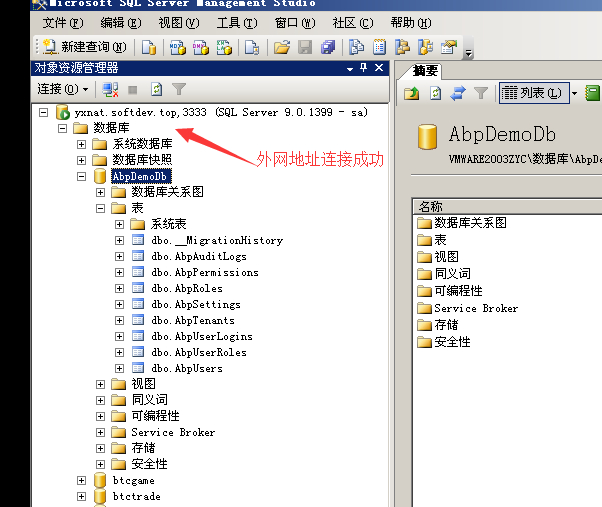Show the Object Explorer window icon
602x507 pixels.
402,48
